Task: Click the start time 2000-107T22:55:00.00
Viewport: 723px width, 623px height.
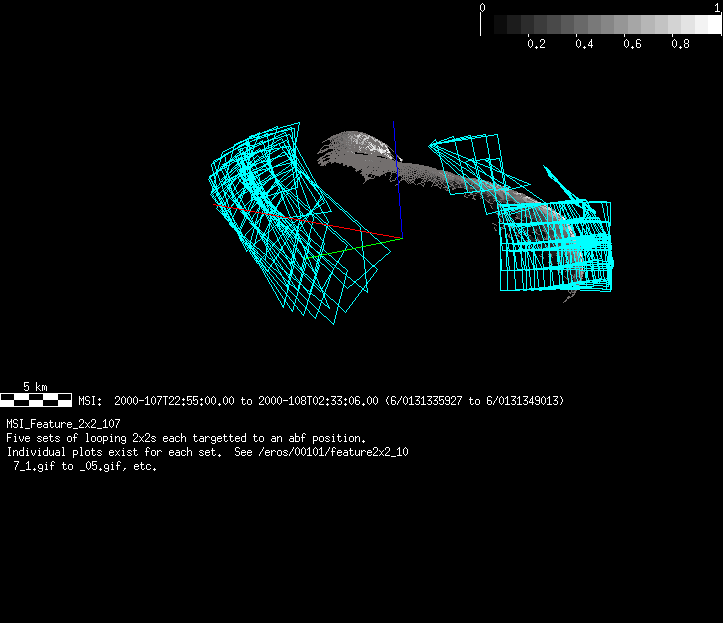Action: [x=175, y=401]
